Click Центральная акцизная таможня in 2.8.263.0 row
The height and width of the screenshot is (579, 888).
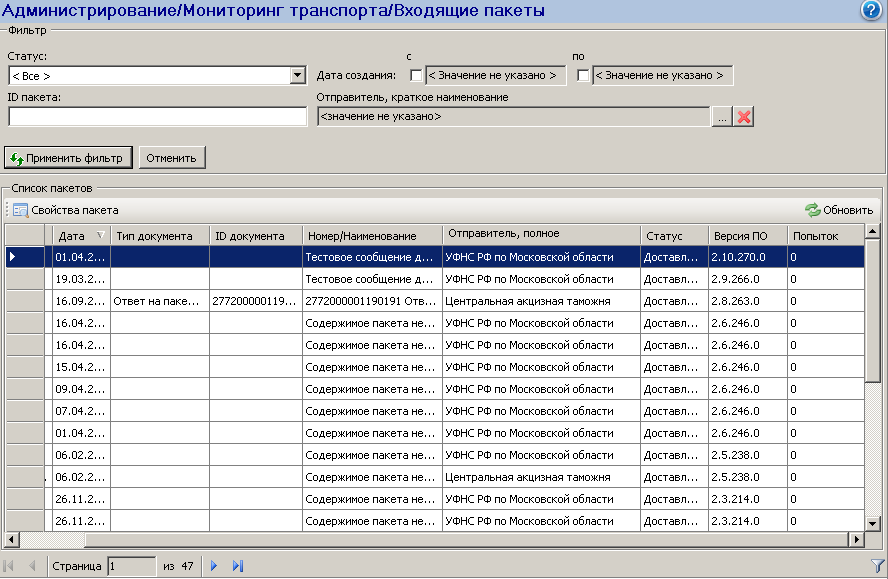(x=541, y=301)
